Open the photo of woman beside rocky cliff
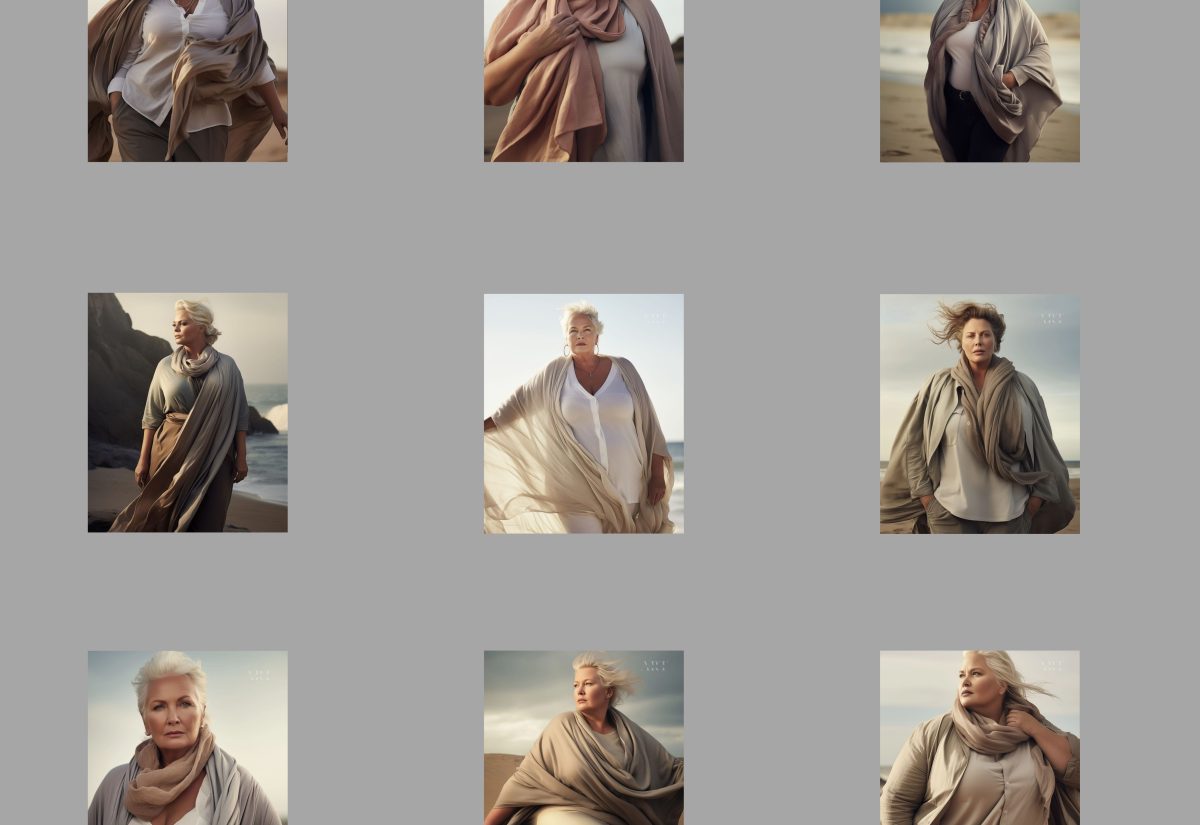The height and width of the screenshot is (825, 1200). pos(187,412)
